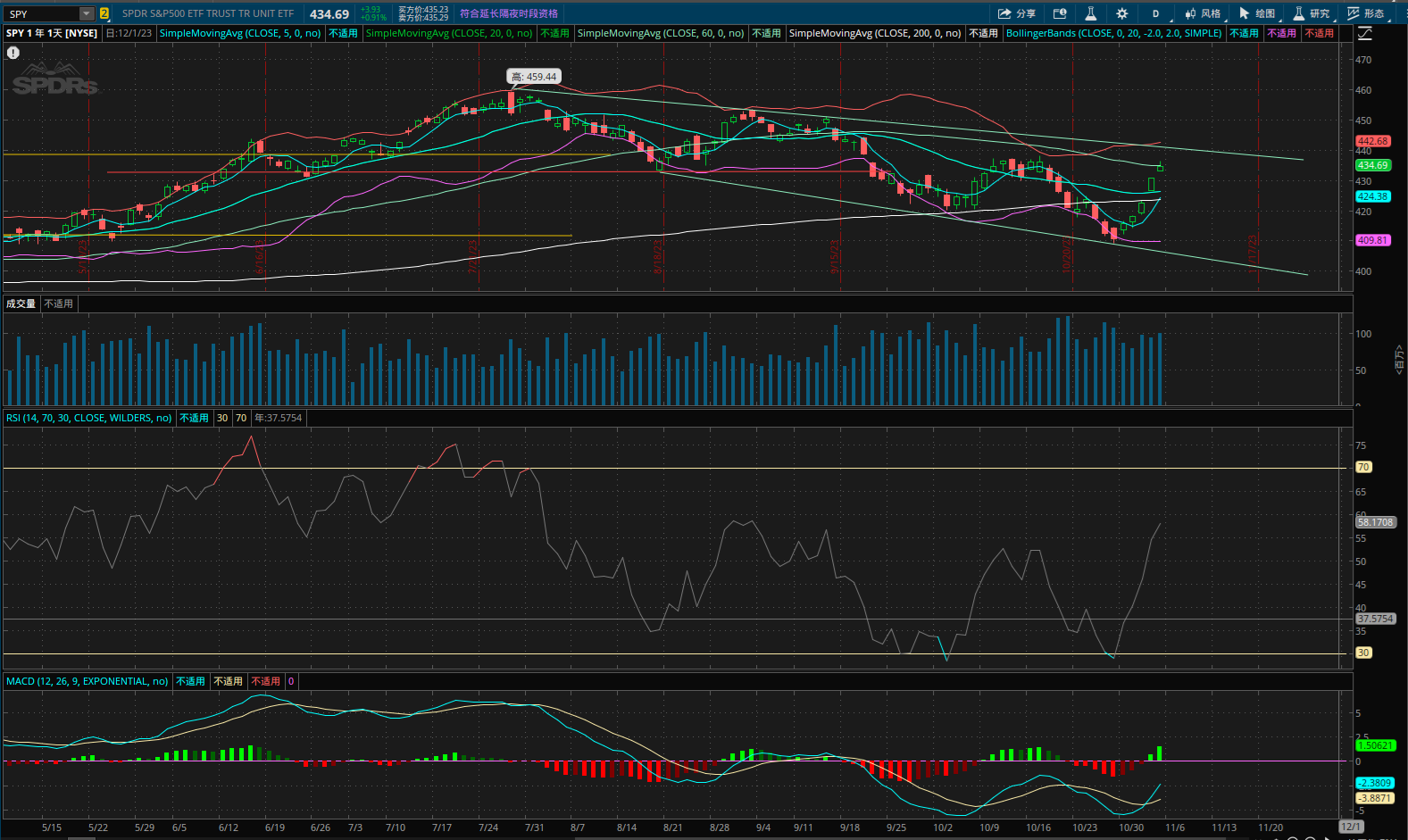Click the SPDR S&P500 ETF TRUST description text
1408x840 pixels.
click(208, 13)
